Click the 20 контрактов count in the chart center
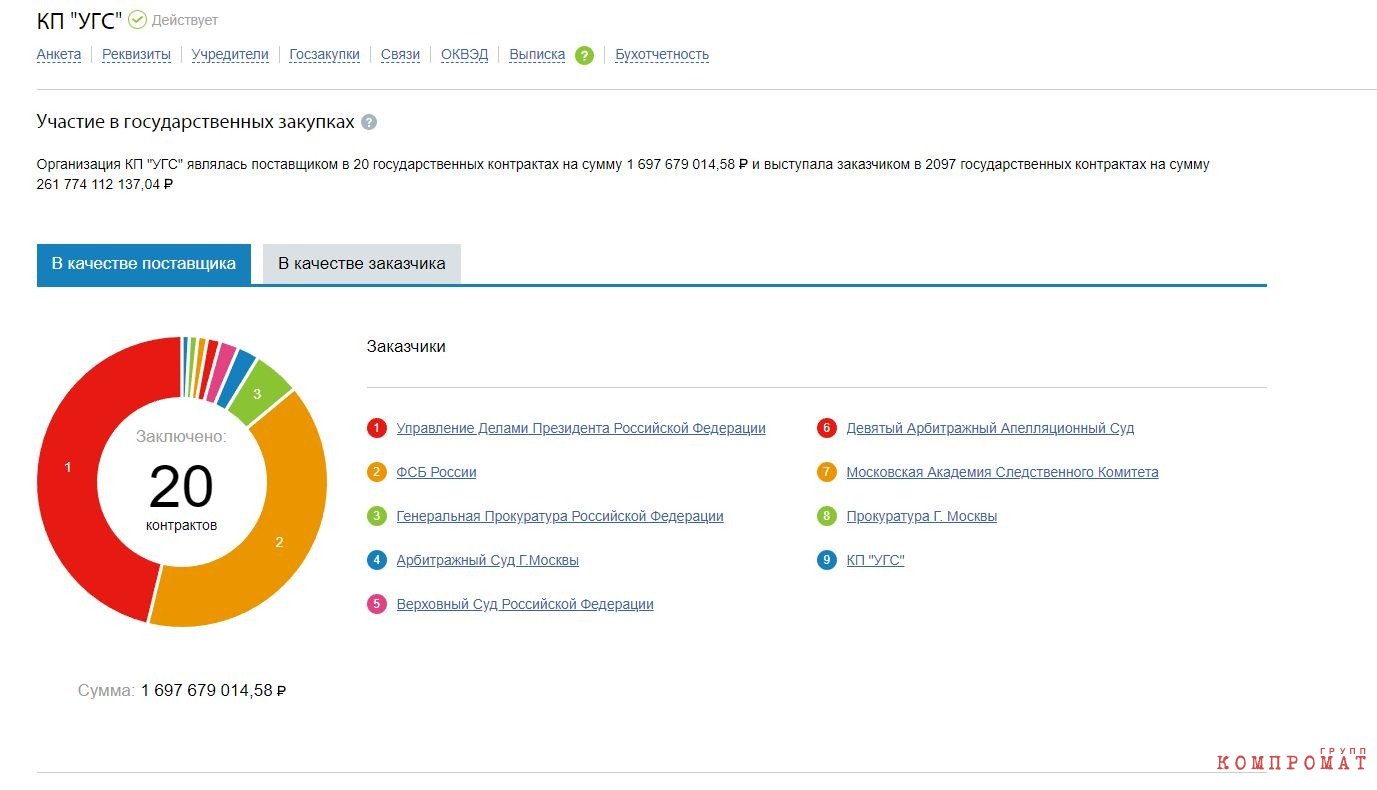This screenshot has width=1377, height=790. tap(181, 497)
